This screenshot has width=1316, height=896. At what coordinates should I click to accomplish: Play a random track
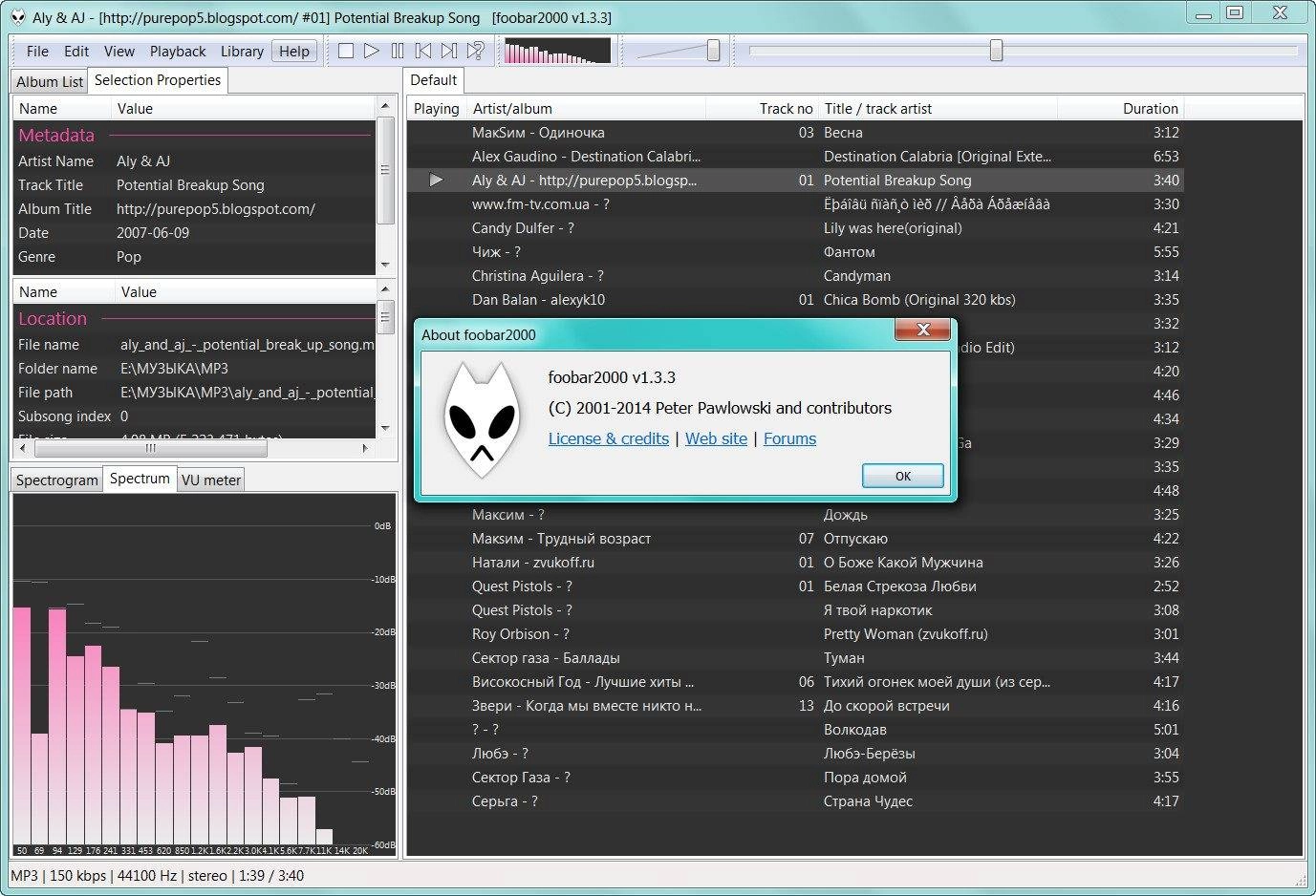click(475, 51)
